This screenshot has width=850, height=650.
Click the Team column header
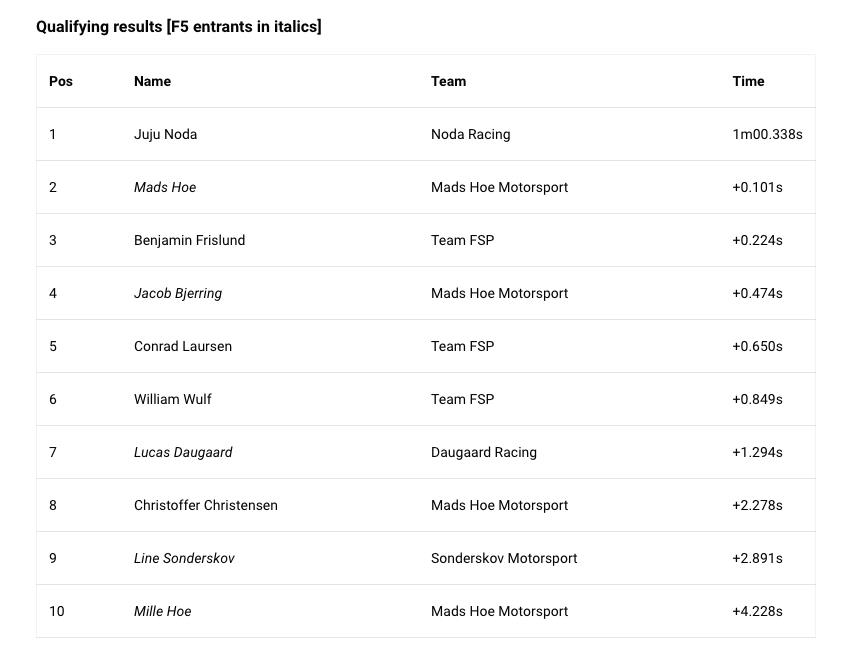click(448, 81)
